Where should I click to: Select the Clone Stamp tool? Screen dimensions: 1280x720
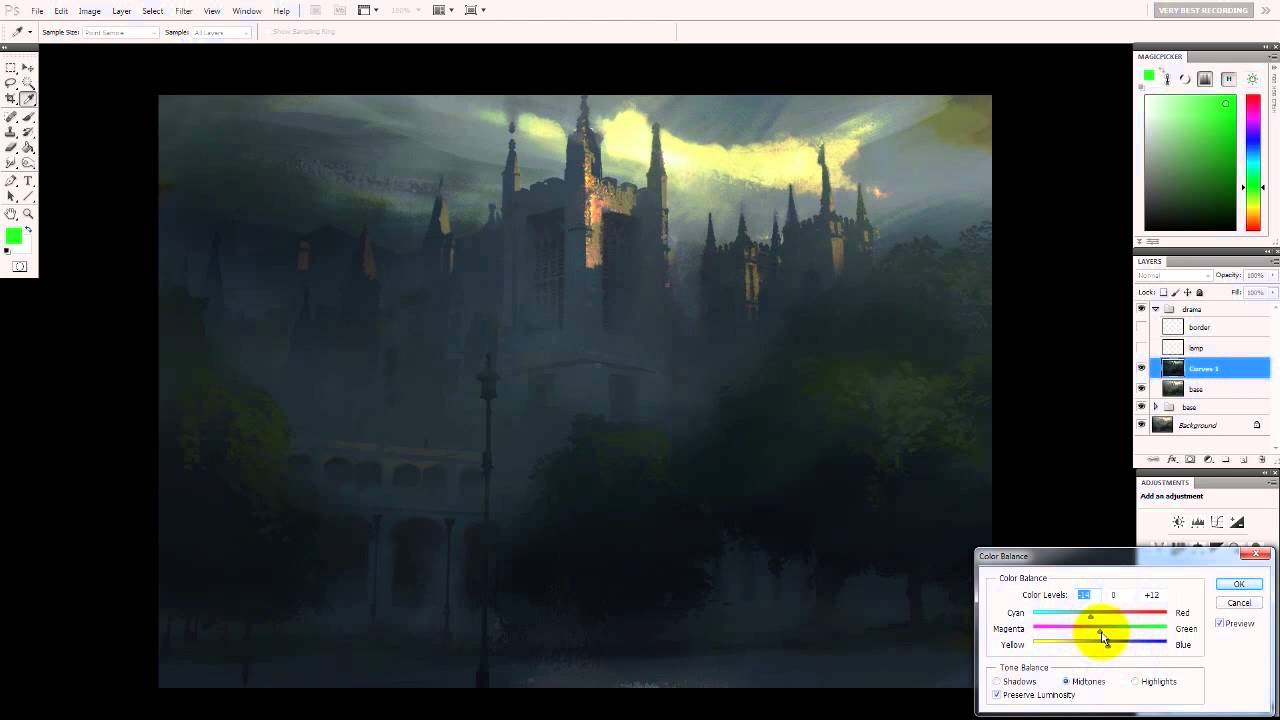pyautogui.click(x=10, y=131)
